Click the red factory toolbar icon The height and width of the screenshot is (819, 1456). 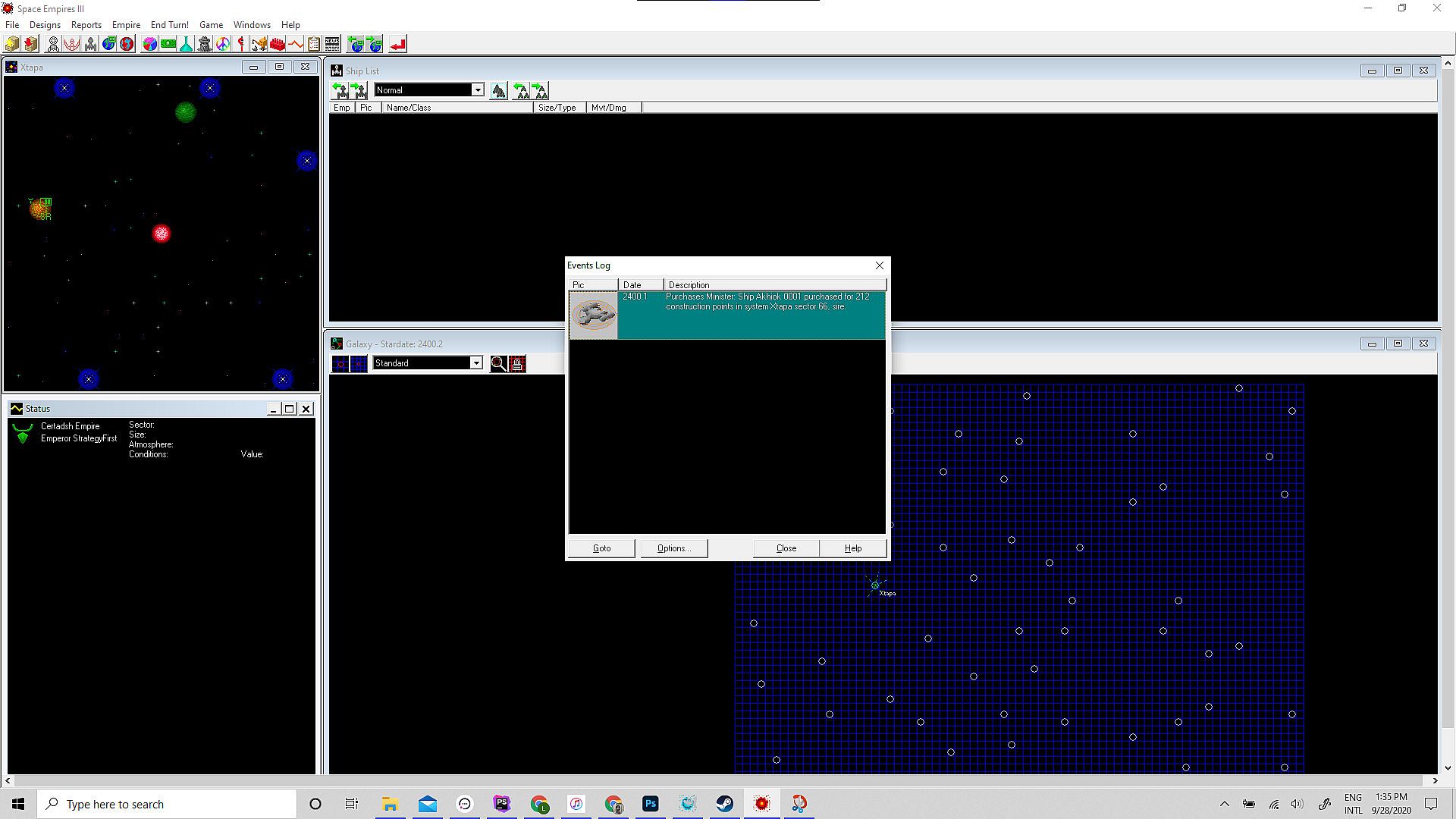(x=278, y=44)
